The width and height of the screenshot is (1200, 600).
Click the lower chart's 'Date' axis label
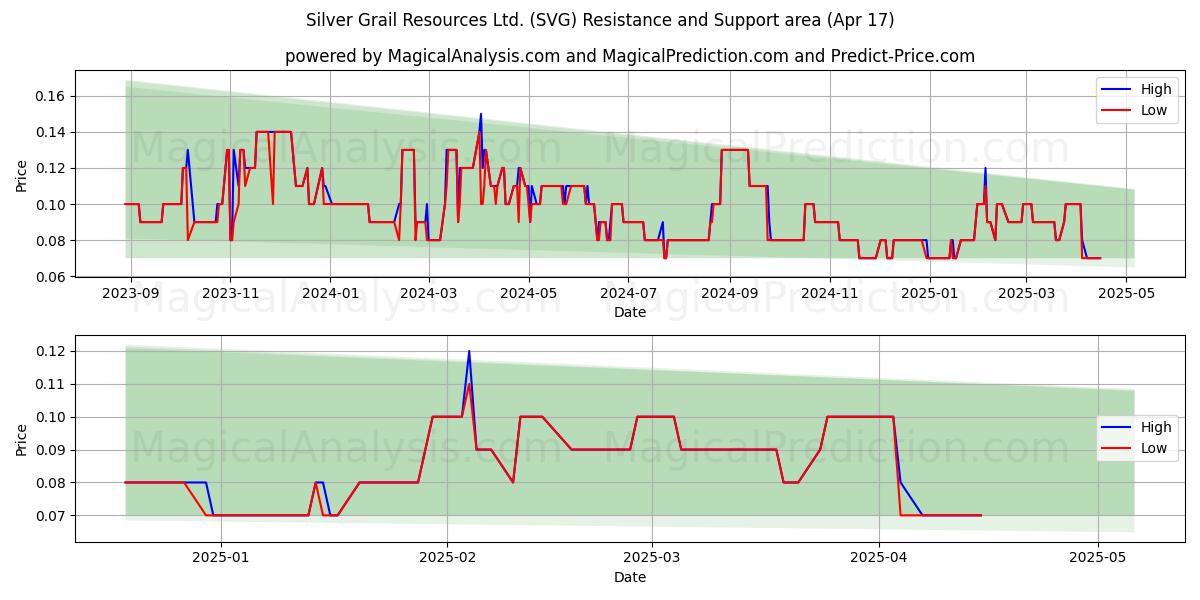tap(630, 577)
